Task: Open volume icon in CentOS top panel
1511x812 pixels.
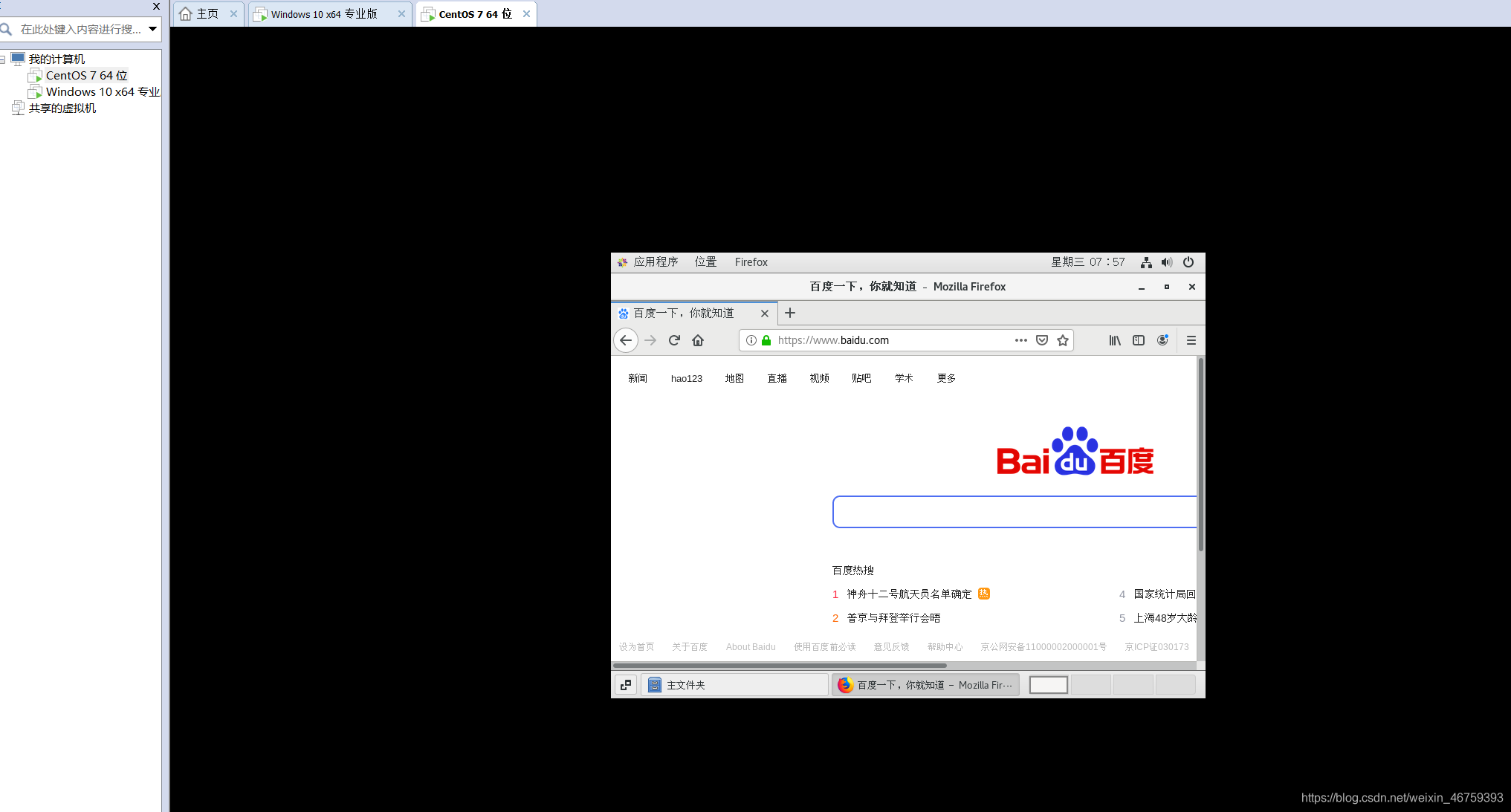Action: pos(1167,262)
